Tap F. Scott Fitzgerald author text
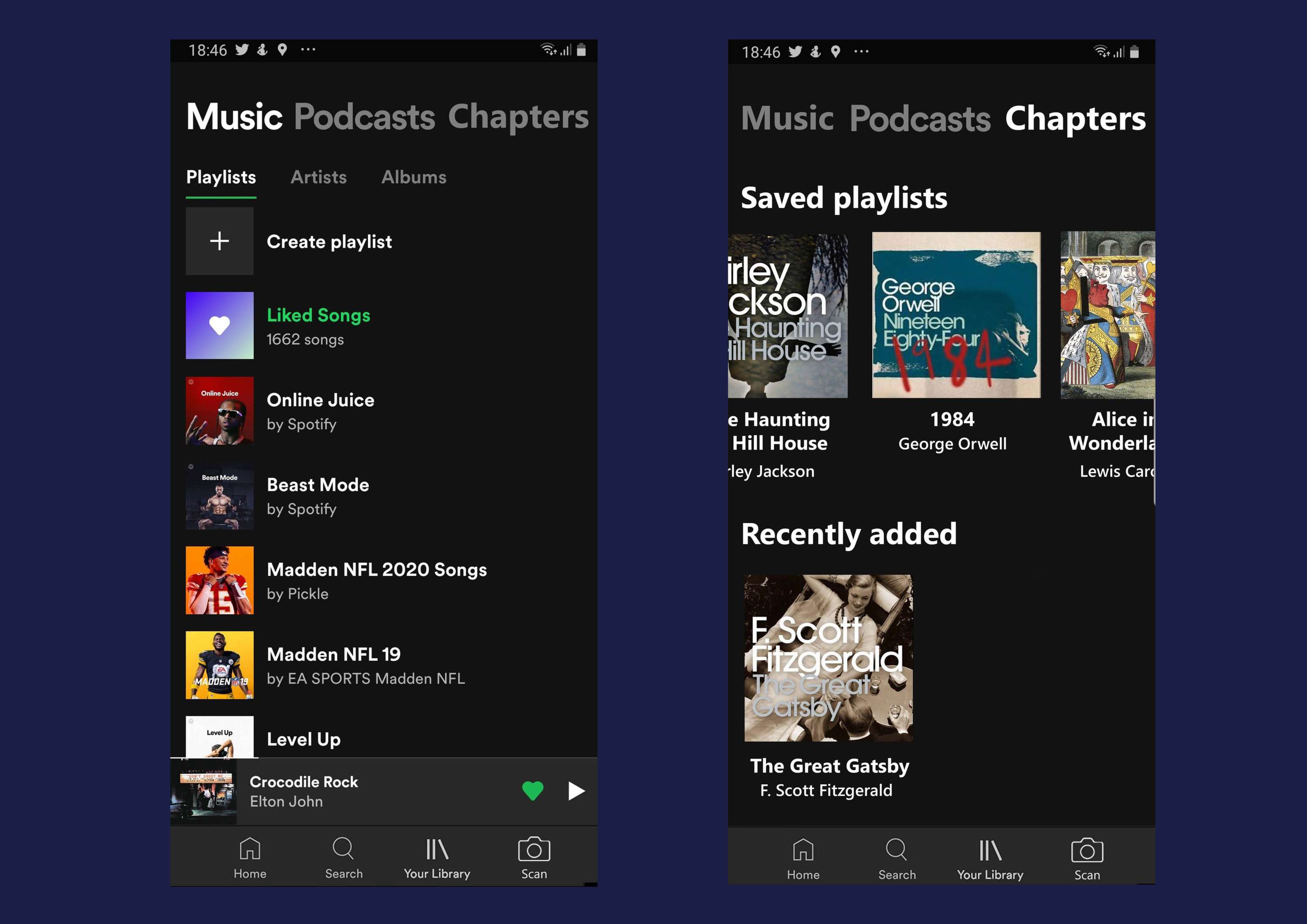This screenshot has width=1307, height=924. (826, 790)
